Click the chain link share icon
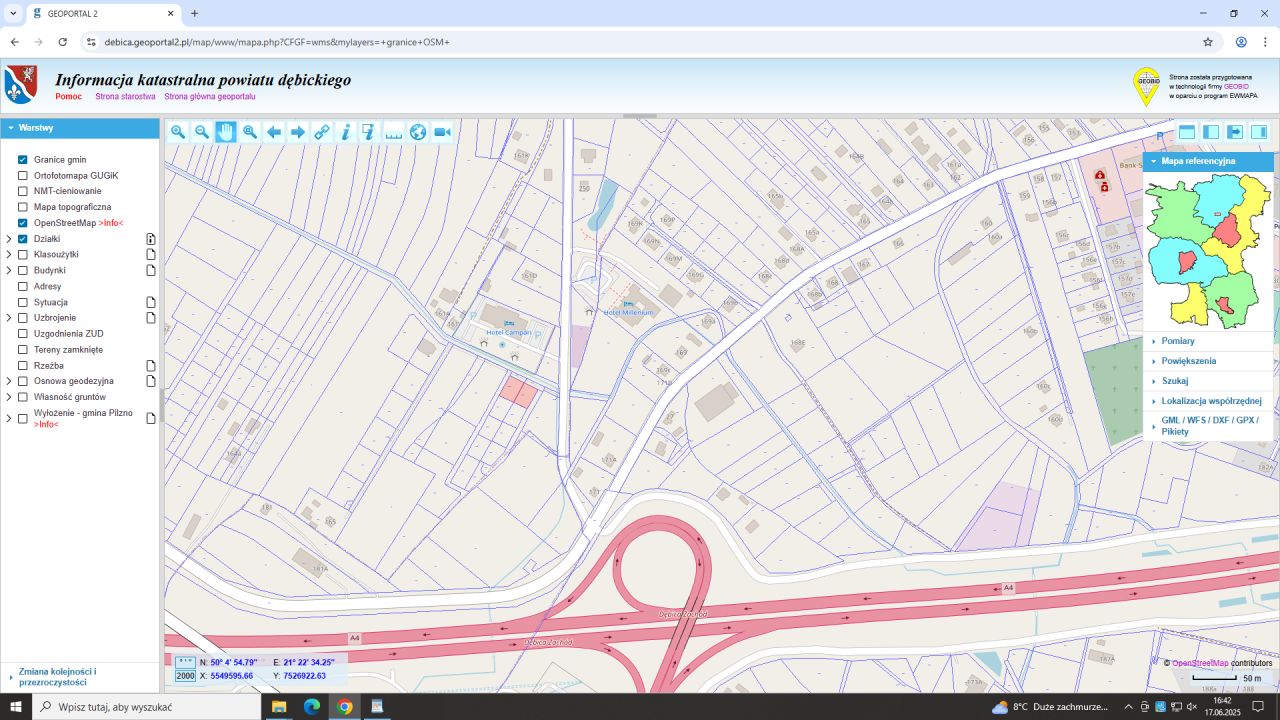Viewport: 1280px width, 720px height. 322,132
